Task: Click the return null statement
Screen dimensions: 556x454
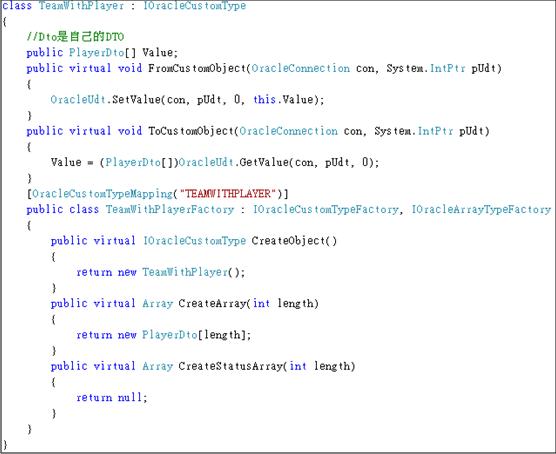Action: (111, 397)
